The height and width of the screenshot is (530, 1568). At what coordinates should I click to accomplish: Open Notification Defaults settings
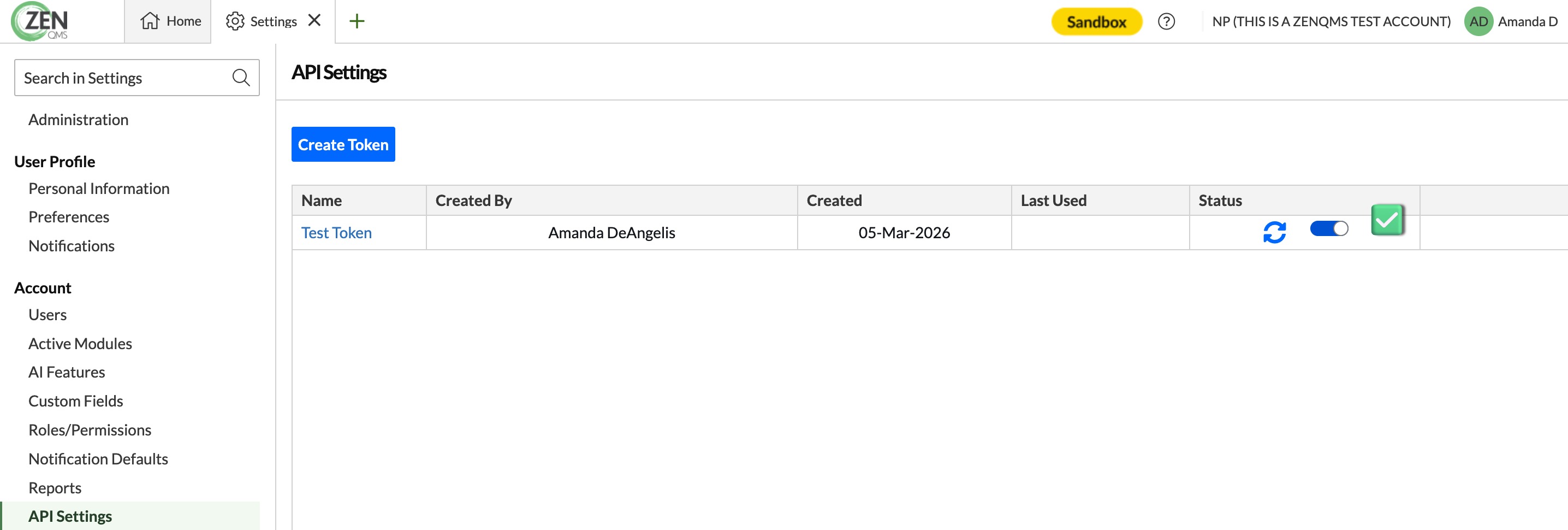point(98,459)
